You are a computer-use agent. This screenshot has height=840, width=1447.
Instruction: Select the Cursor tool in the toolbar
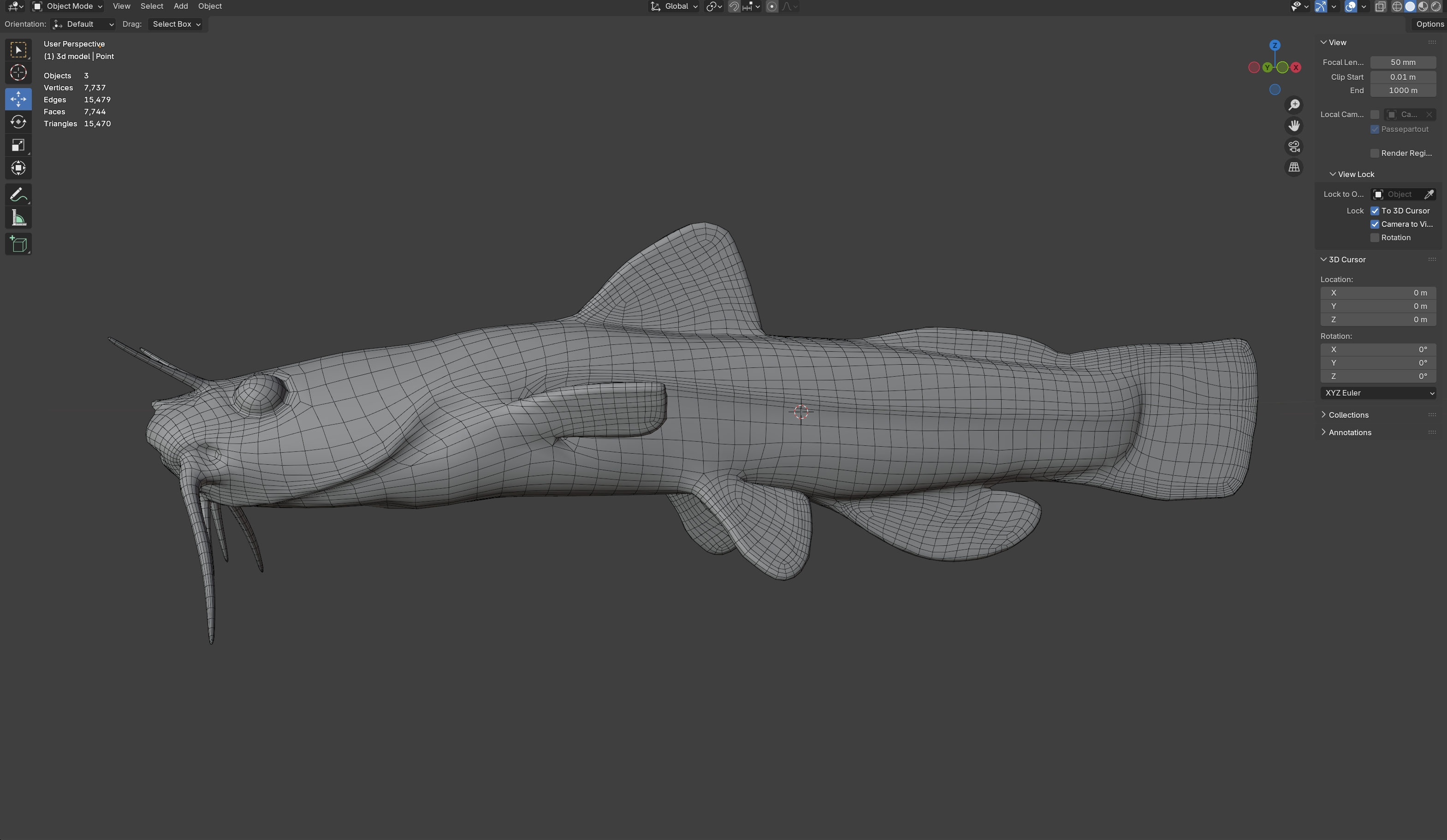pyautogui.click(x=18, y=73)
